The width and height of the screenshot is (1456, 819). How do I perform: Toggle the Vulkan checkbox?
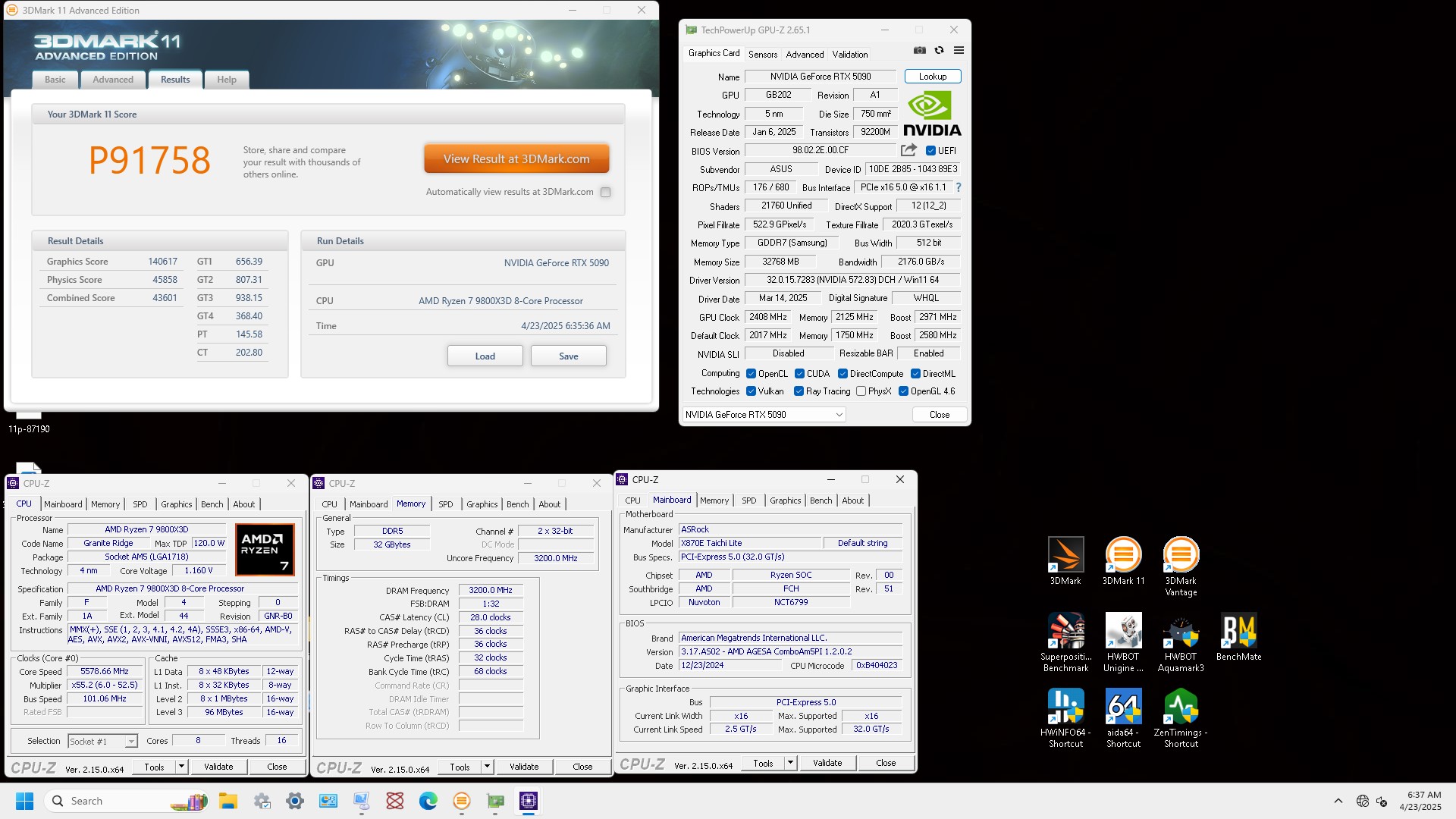tap(751, 391)
